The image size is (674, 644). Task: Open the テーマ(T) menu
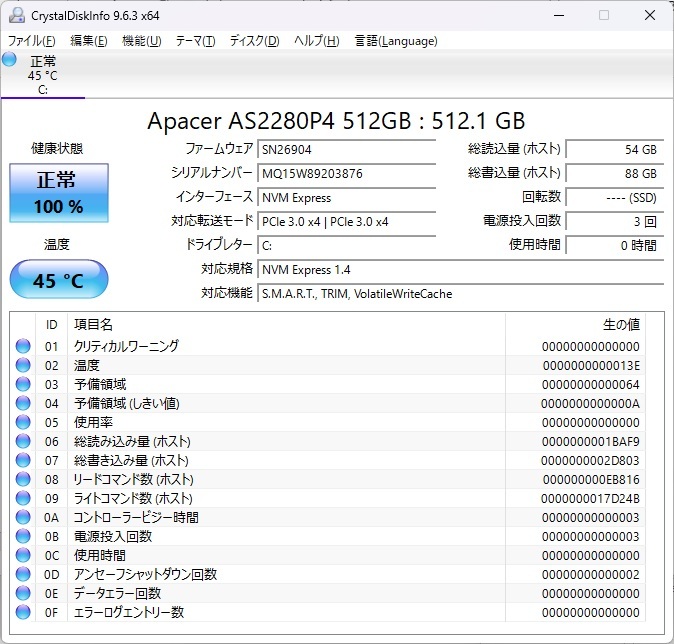coord(196,41)
